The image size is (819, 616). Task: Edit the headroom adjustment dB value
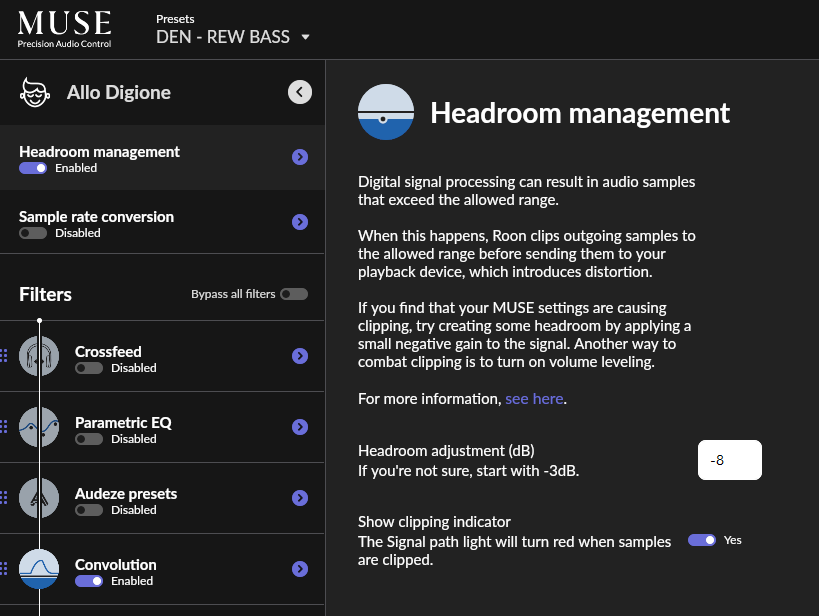click(729, 459)
